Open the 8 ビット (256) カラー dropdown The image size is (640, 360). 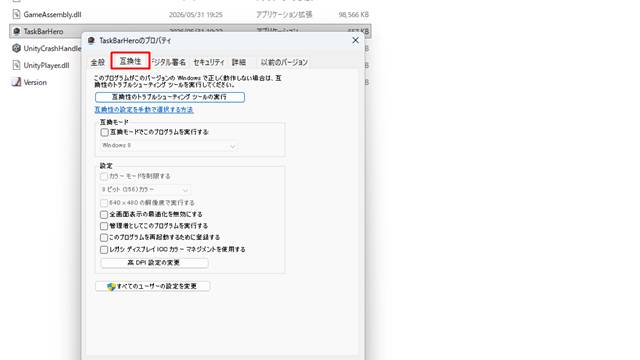[x=144, y=190]
